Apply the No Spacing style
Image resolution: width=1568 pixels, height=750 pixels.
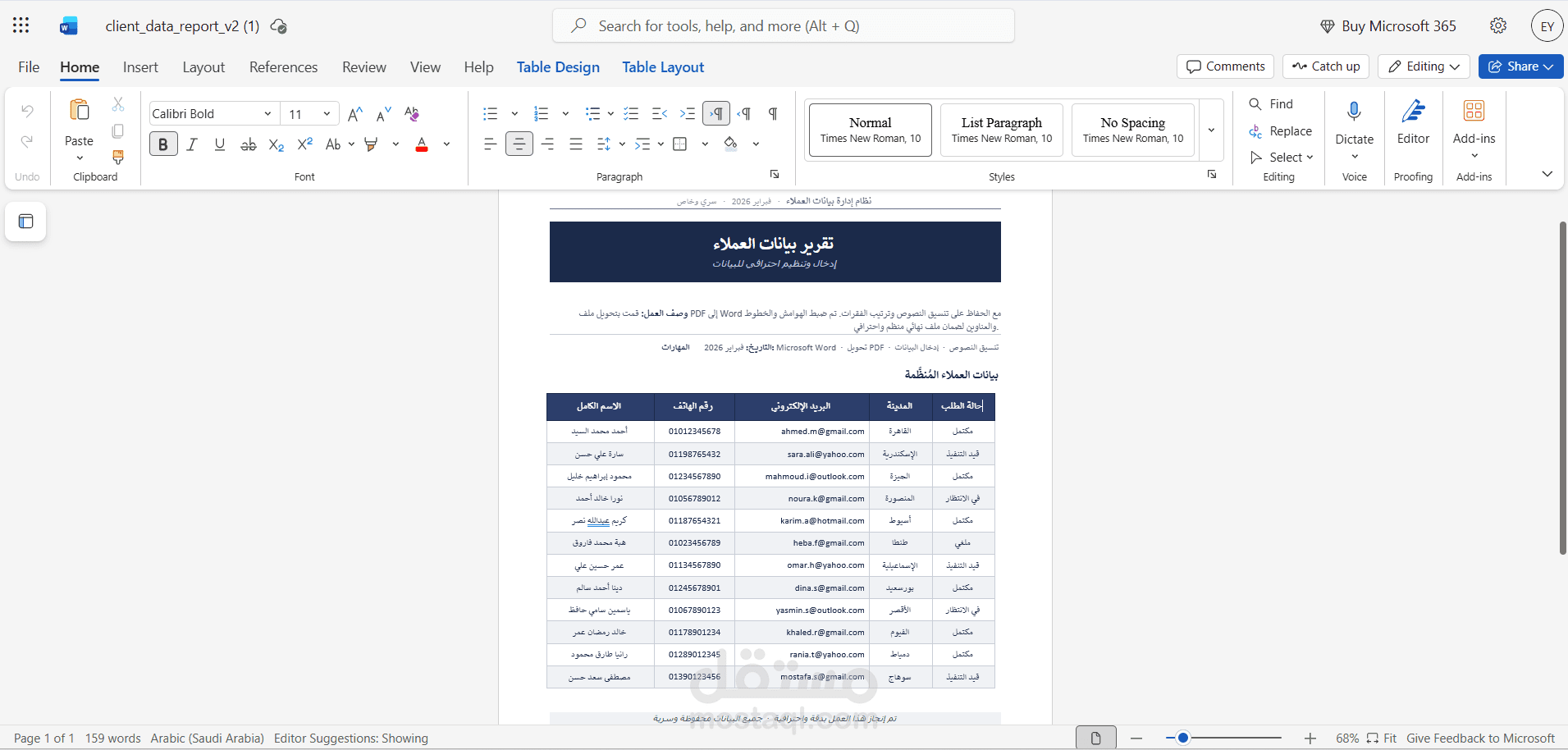[1132, 130]
